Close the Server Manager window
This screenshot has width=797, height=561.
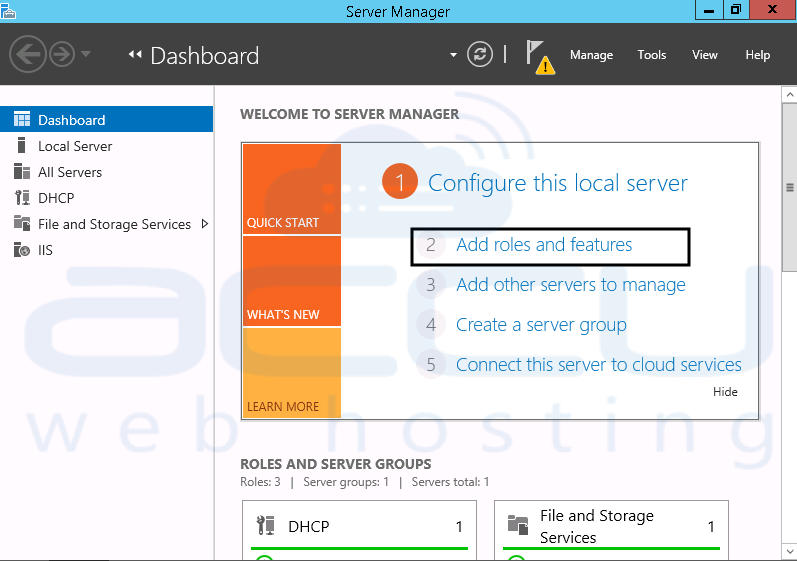coord(773,10)
